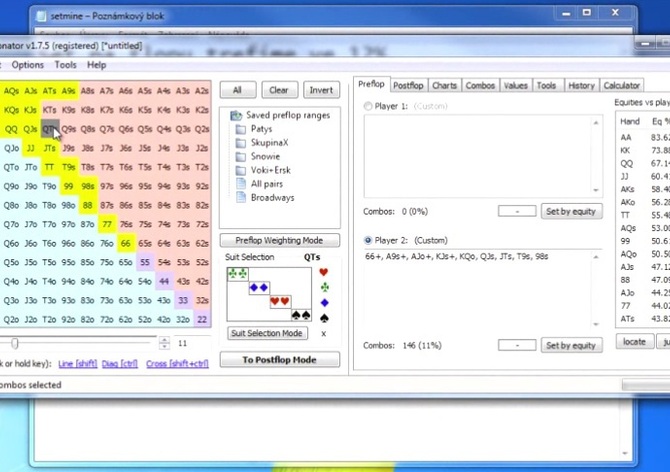Image resolution: width=670 pixels, height=472 pixels.
Task: Open the Patys folder
Action: [254, 129]
